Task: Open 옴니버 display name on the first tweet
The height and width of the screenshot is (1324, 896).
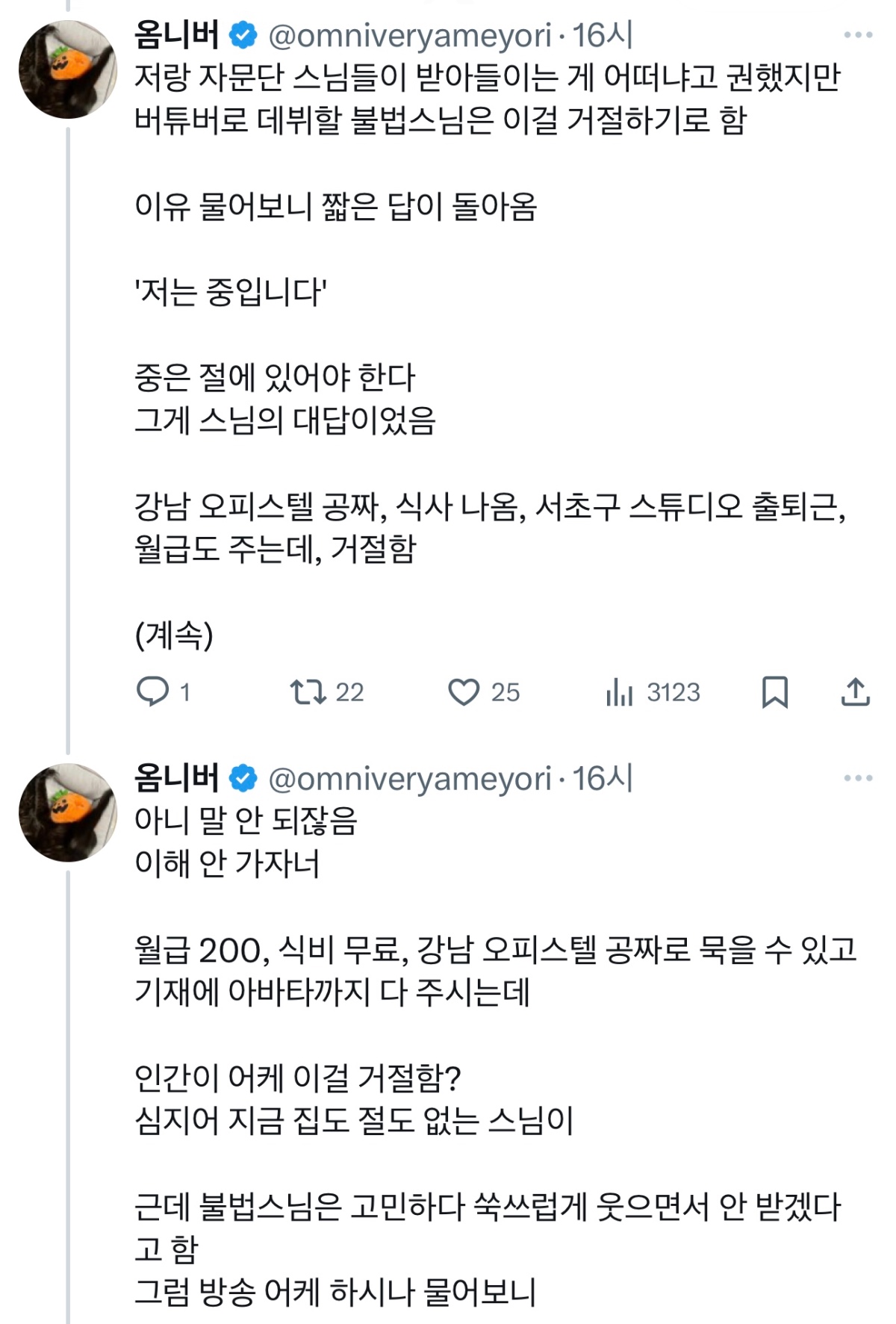Action: click(176, 34)
